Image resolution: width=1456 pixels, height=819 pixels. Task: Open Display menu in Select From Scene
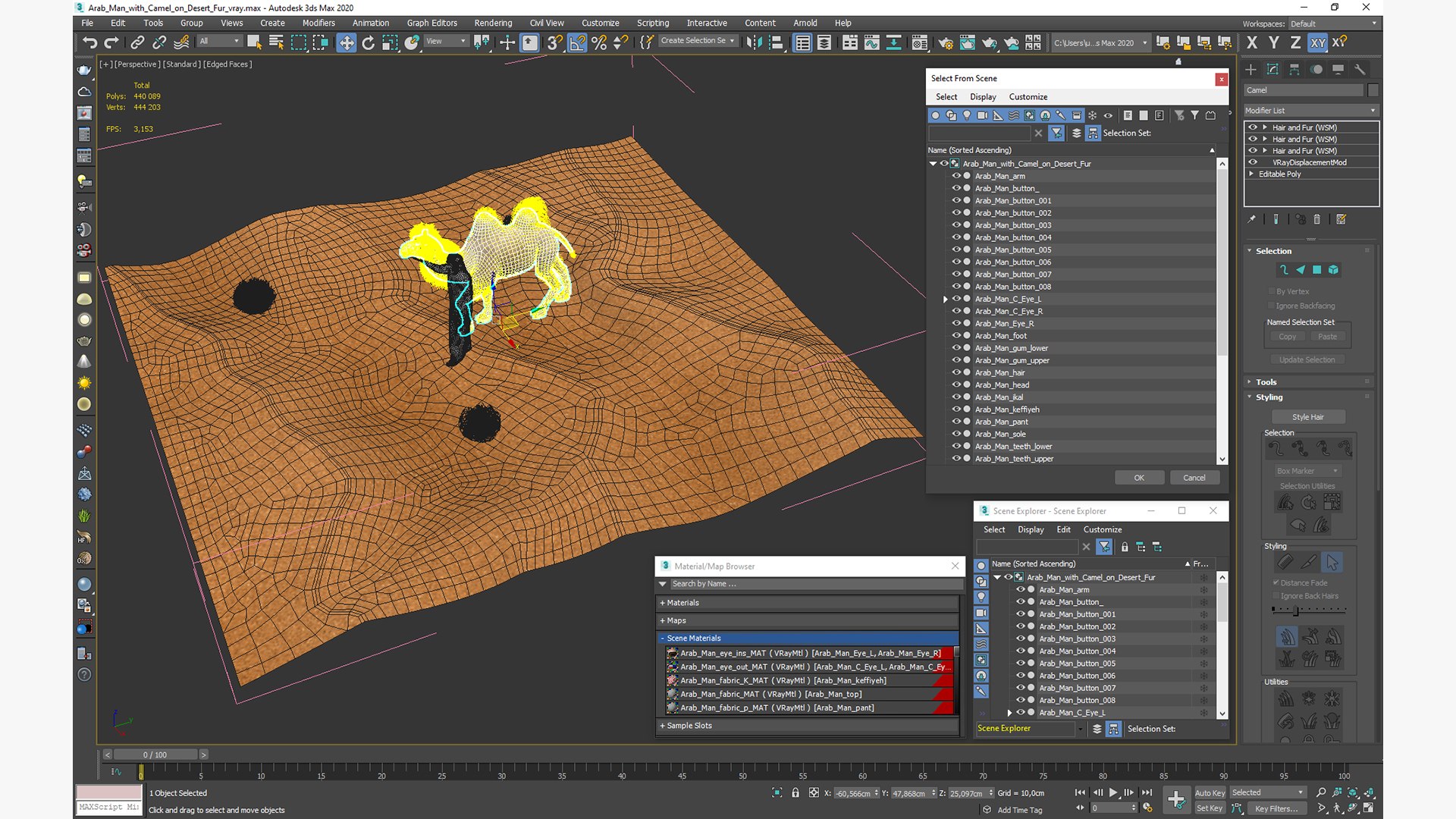[983, 97]
